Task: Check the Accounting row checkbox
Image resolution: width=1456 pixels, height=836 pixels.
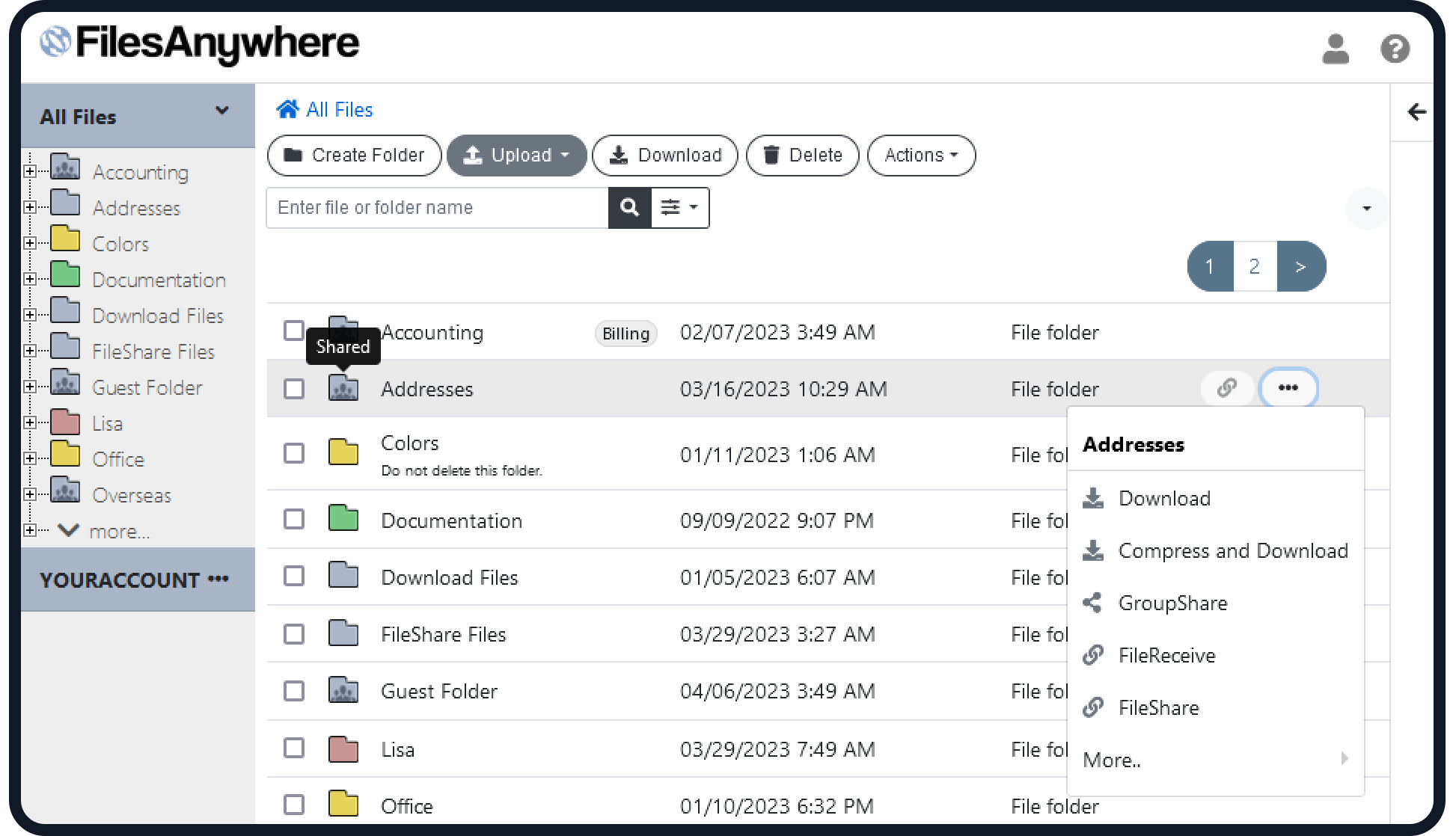Action: [294, 331]
